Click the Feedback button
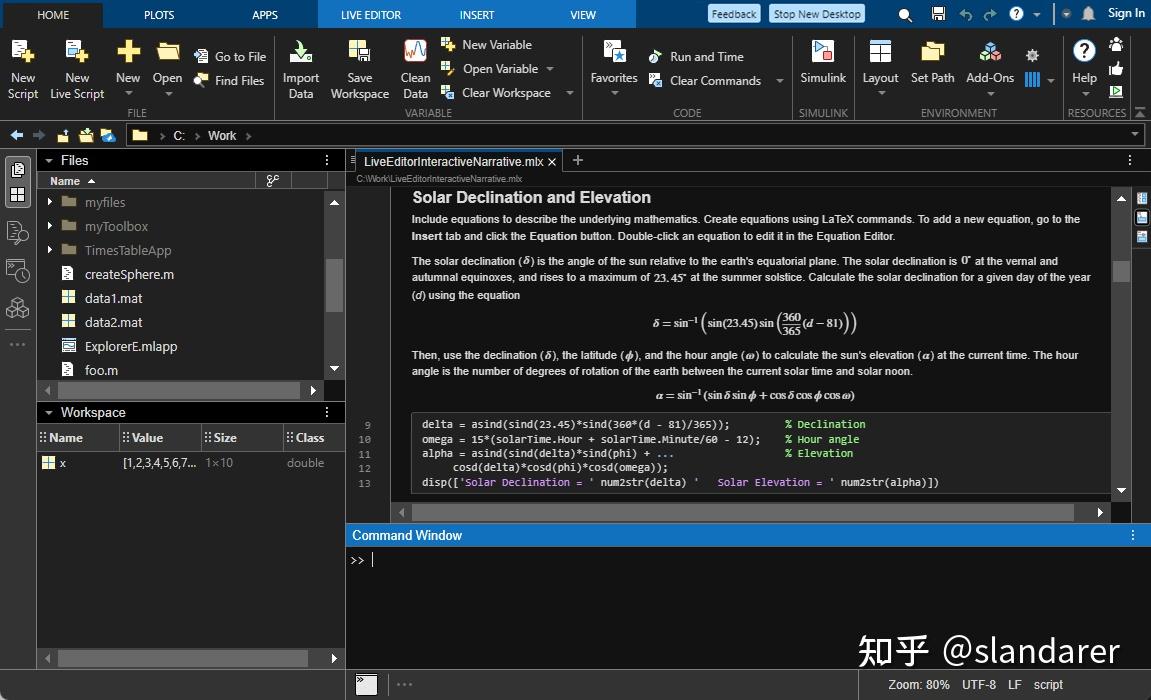This screenshot has width=1151, height=700. [733, 13]
